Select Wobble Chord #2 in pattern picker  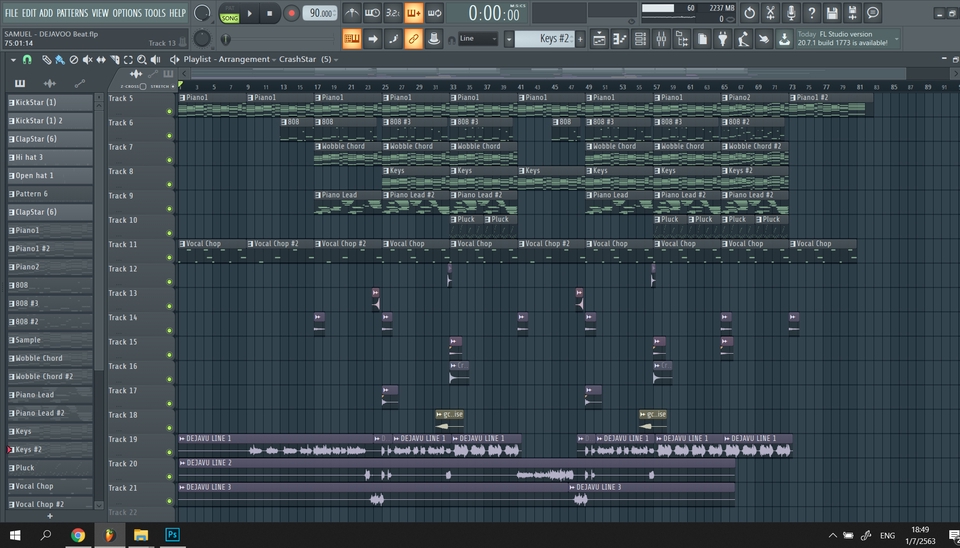[x=50, y=376]
